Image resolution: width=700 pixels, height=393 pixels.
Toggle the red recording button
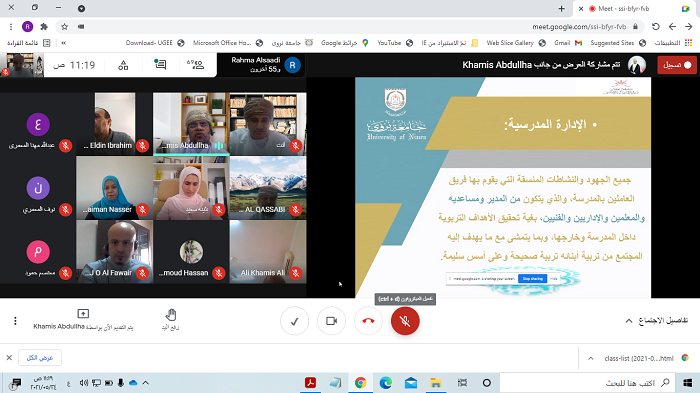click(x=677, y=65)
